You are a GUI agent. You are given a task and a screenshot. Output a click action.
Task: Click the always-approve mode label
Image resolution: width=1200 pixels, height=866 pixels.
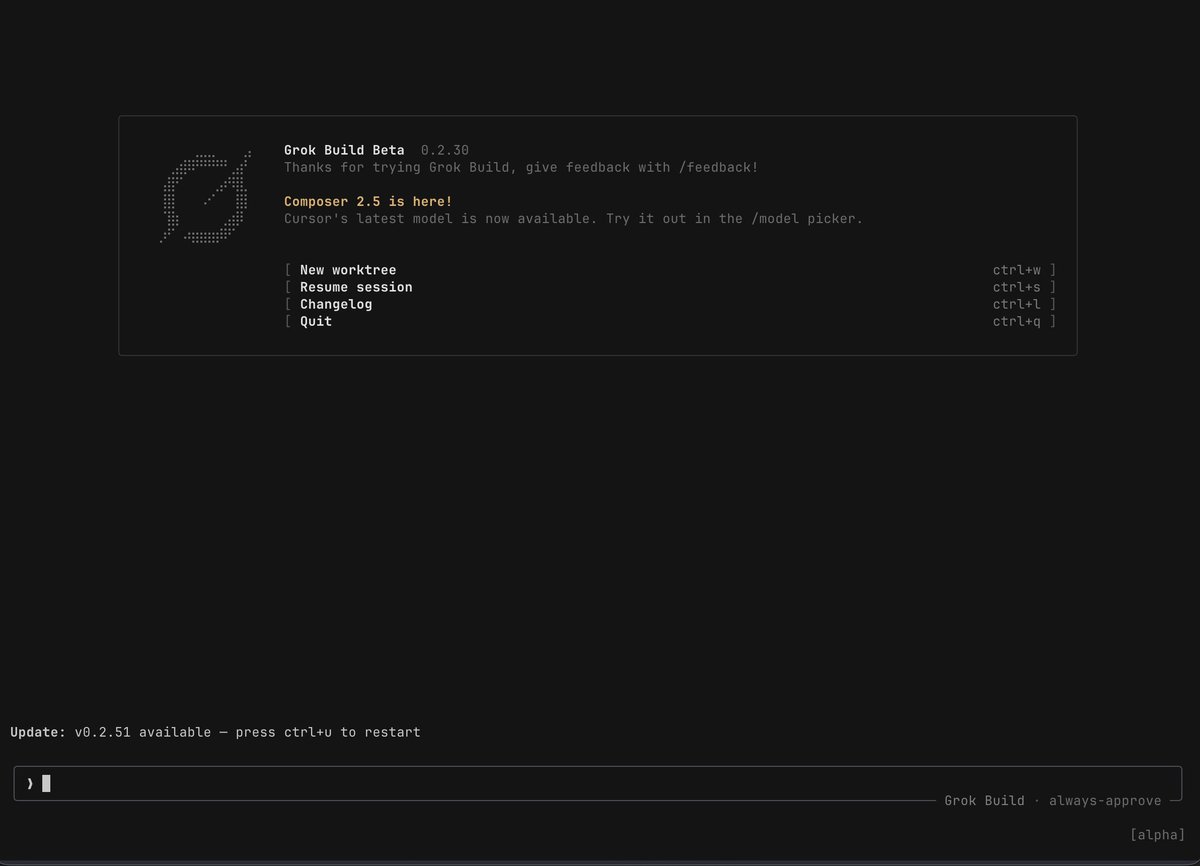(x=1105, y=800)
